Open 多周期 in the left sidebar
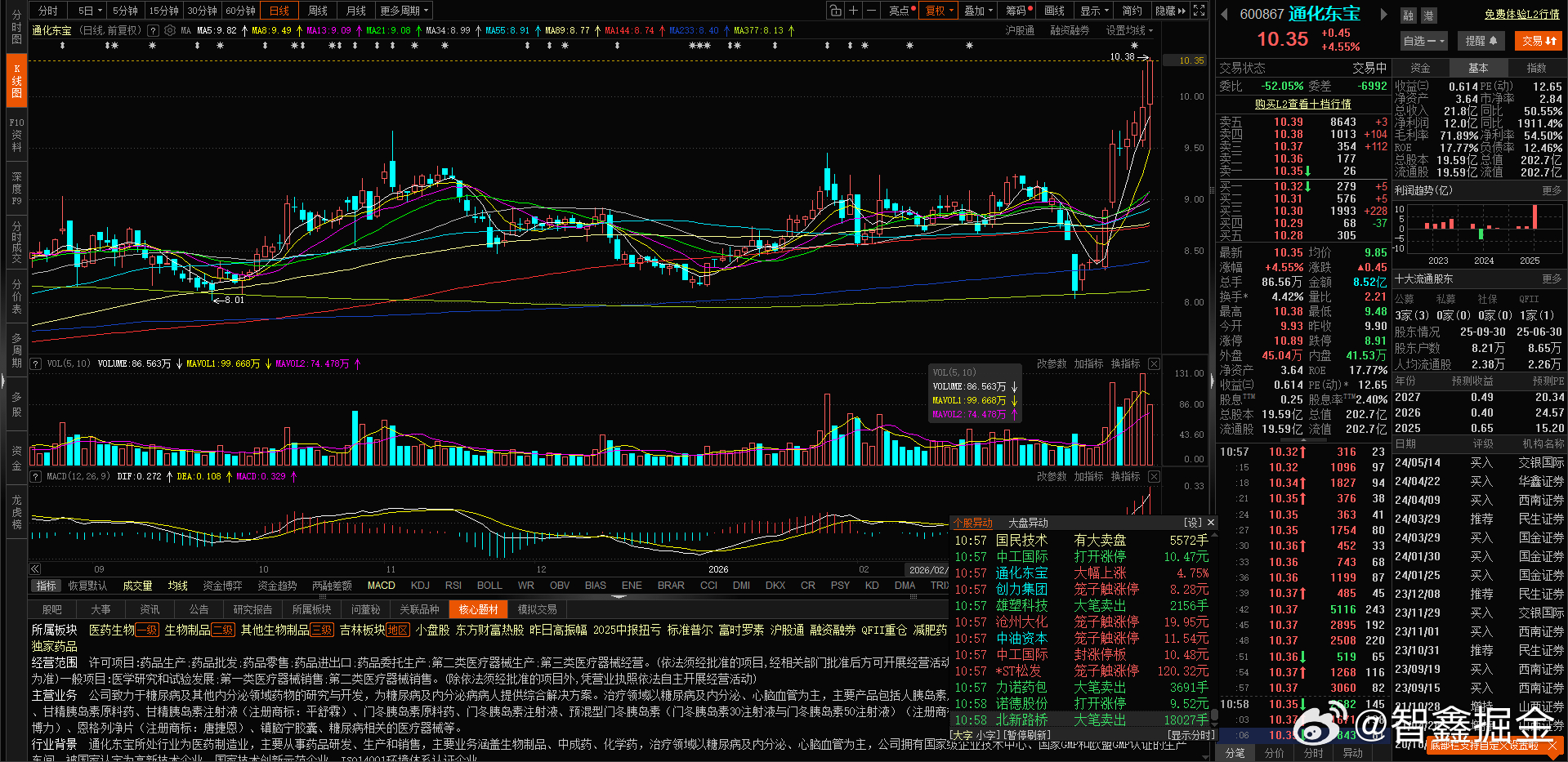The image size is (1568, 762). pos(16,350)
